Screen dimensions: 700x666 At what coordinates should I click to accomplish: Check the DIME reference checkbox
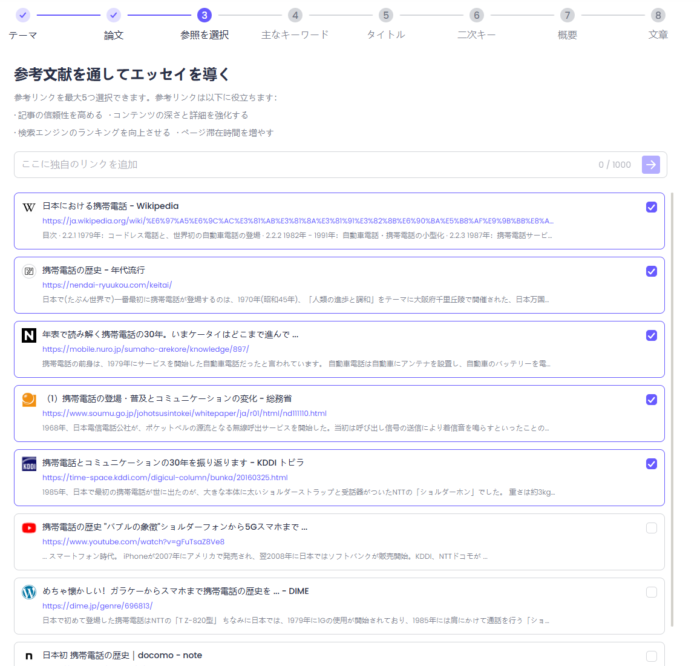pos(651,592)
